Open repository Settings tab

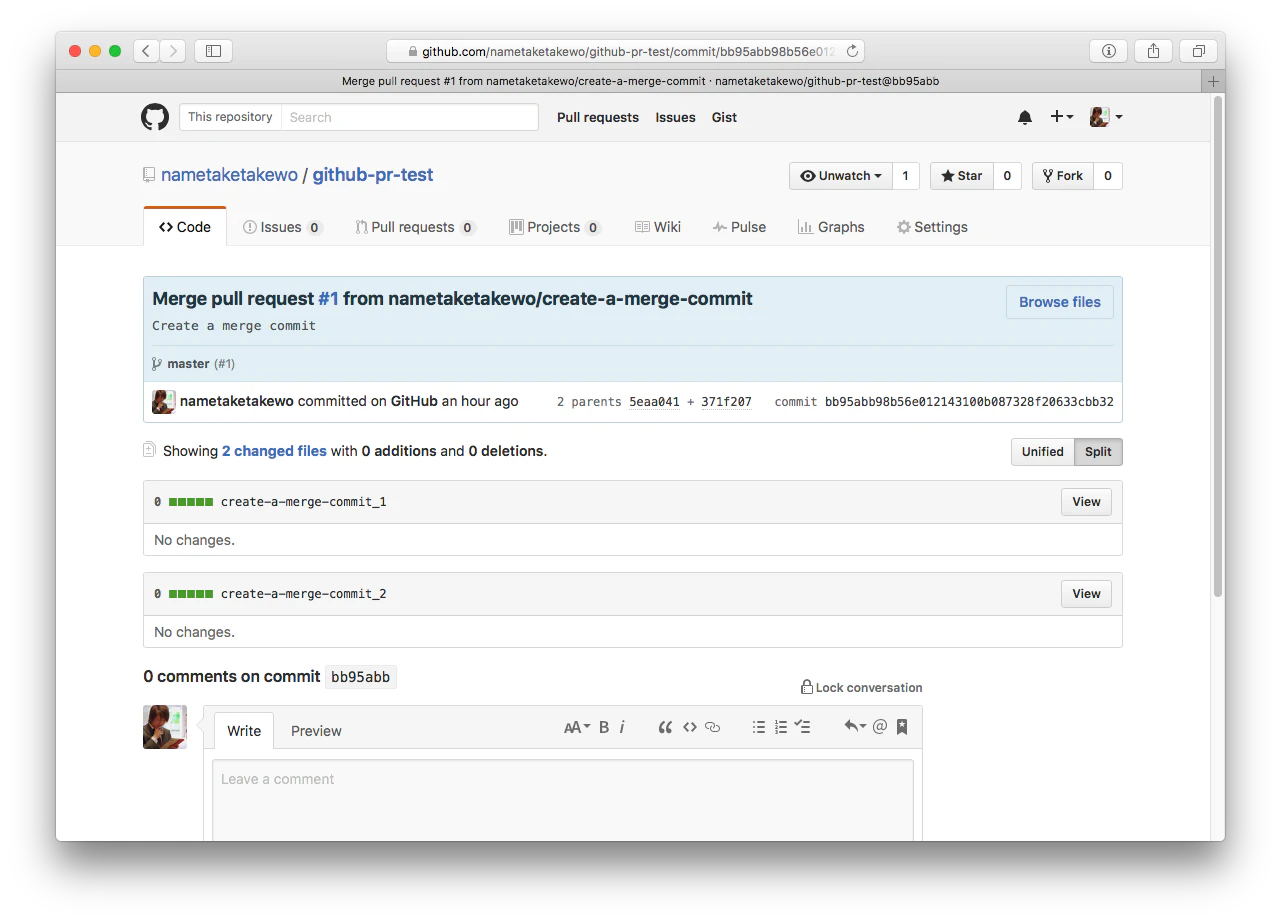point(932,227)
